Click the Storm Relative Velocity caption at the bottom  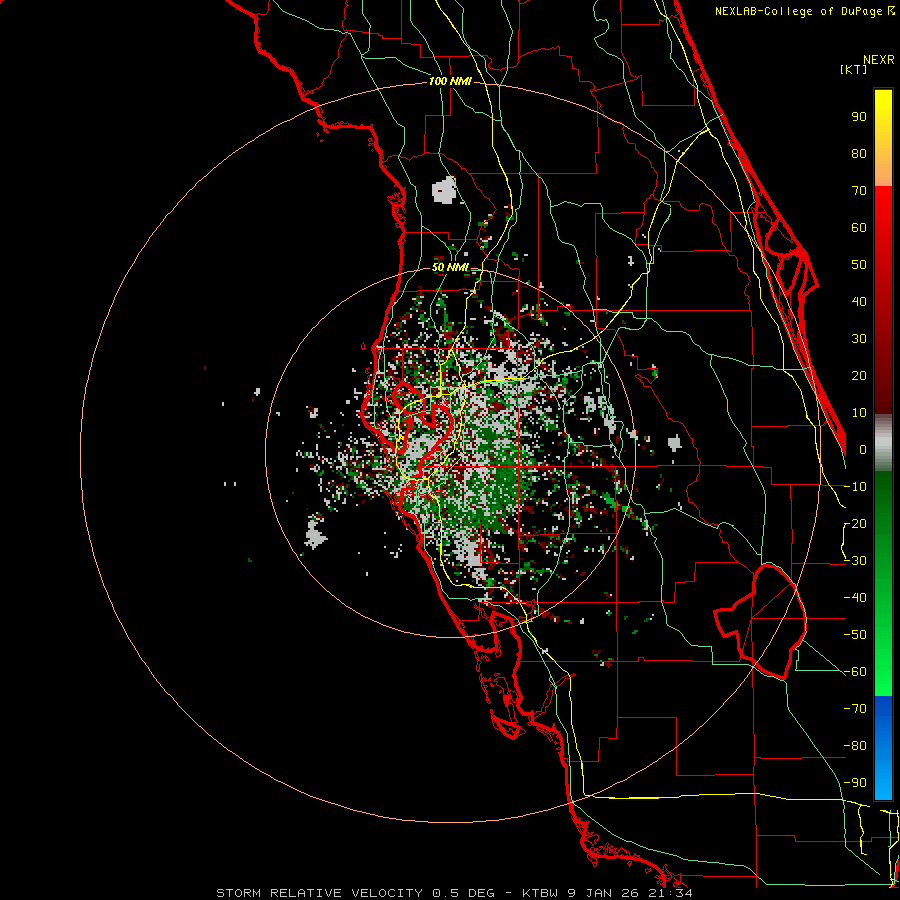[x=454, y=893]
